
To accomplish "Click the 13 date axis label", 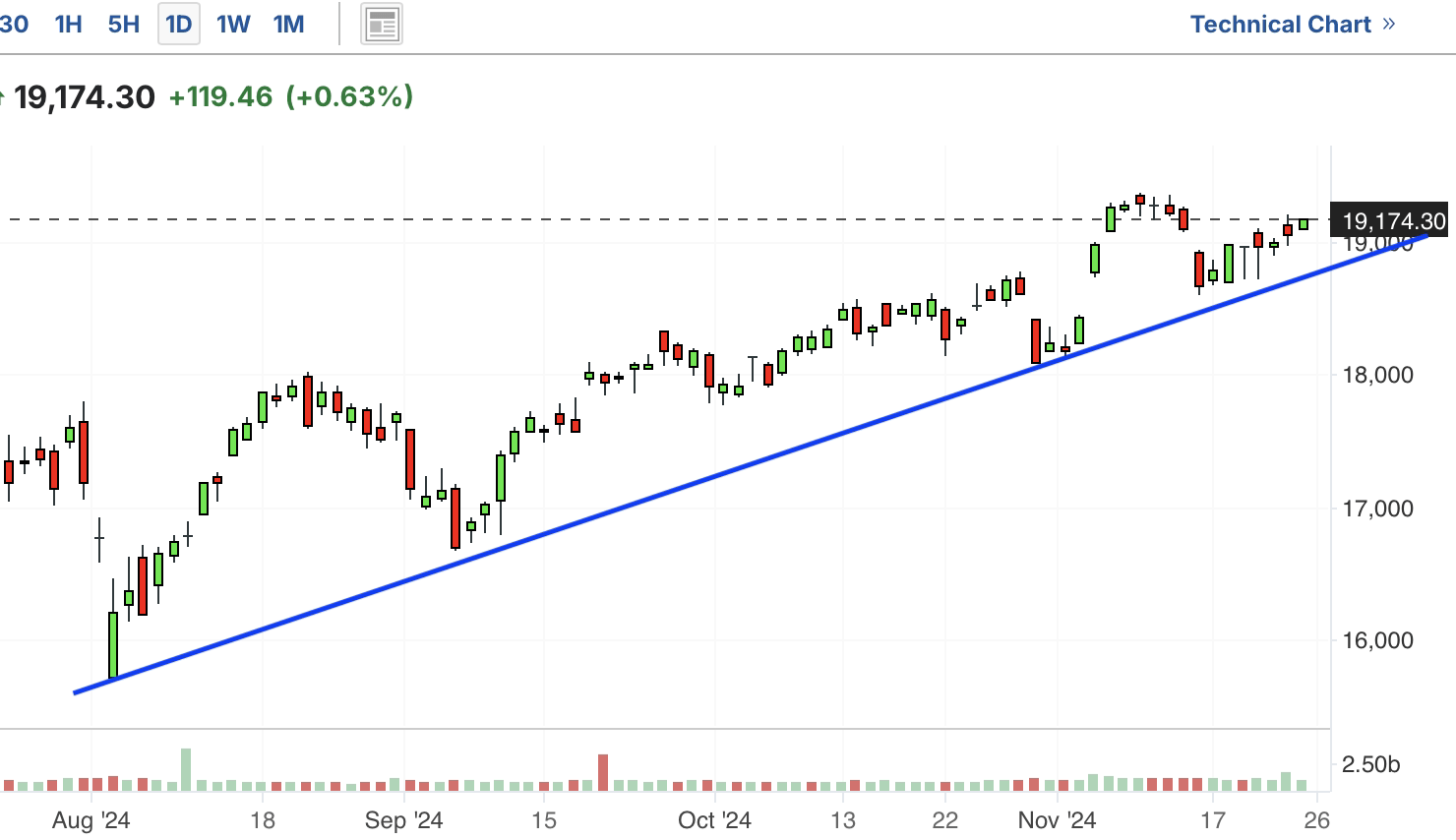I will (843, 820).
